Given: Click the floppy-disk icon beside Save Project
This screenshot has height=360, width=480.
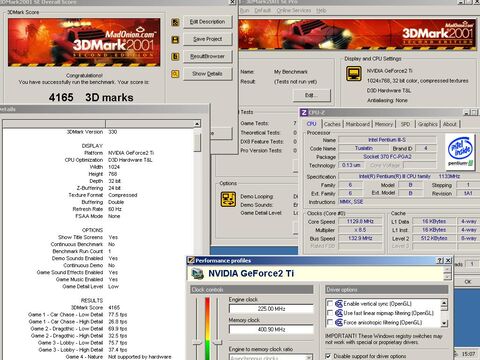Looking at the screenshot, I should [x=175, y=40].
